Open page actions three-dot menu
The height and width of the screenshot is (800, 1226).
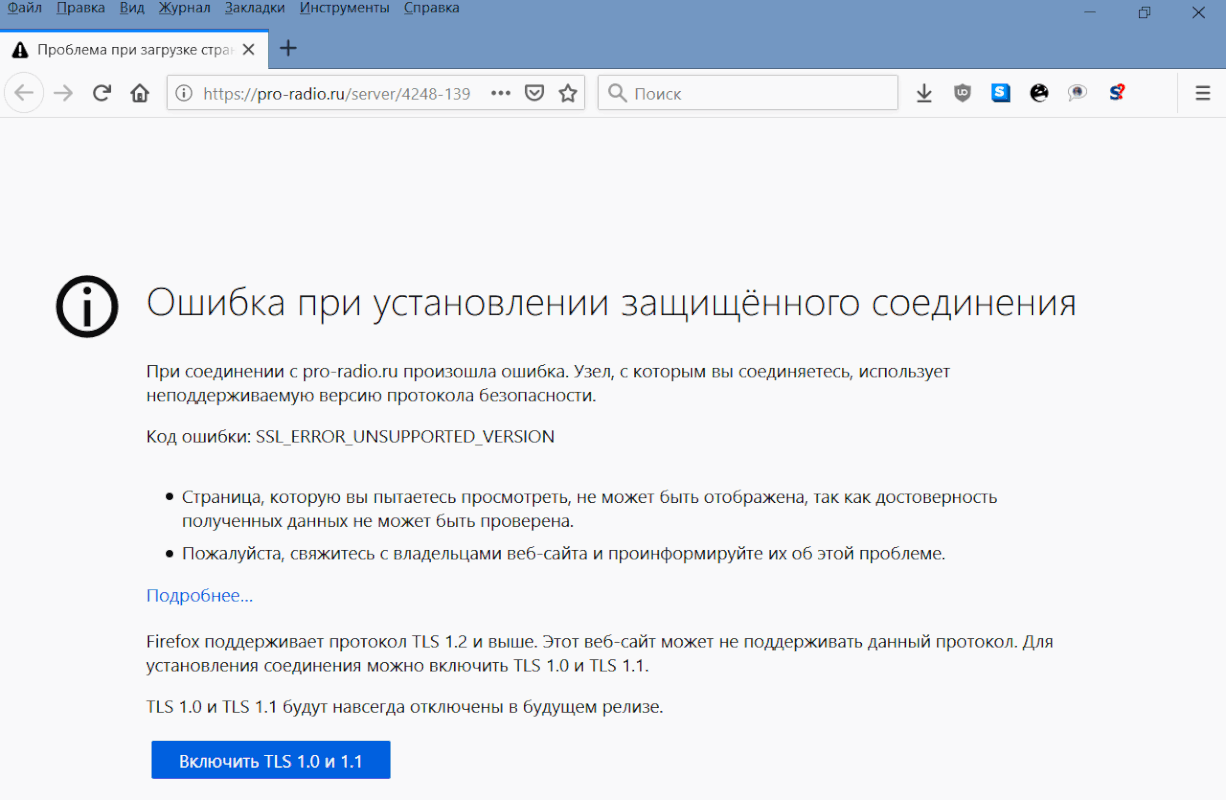[x=502, y=93]
